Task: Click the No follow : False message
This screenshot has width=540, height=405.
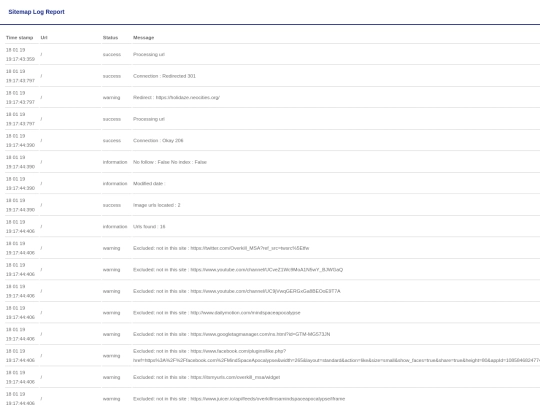Action: pyautogui.click(x=170, y=162)
